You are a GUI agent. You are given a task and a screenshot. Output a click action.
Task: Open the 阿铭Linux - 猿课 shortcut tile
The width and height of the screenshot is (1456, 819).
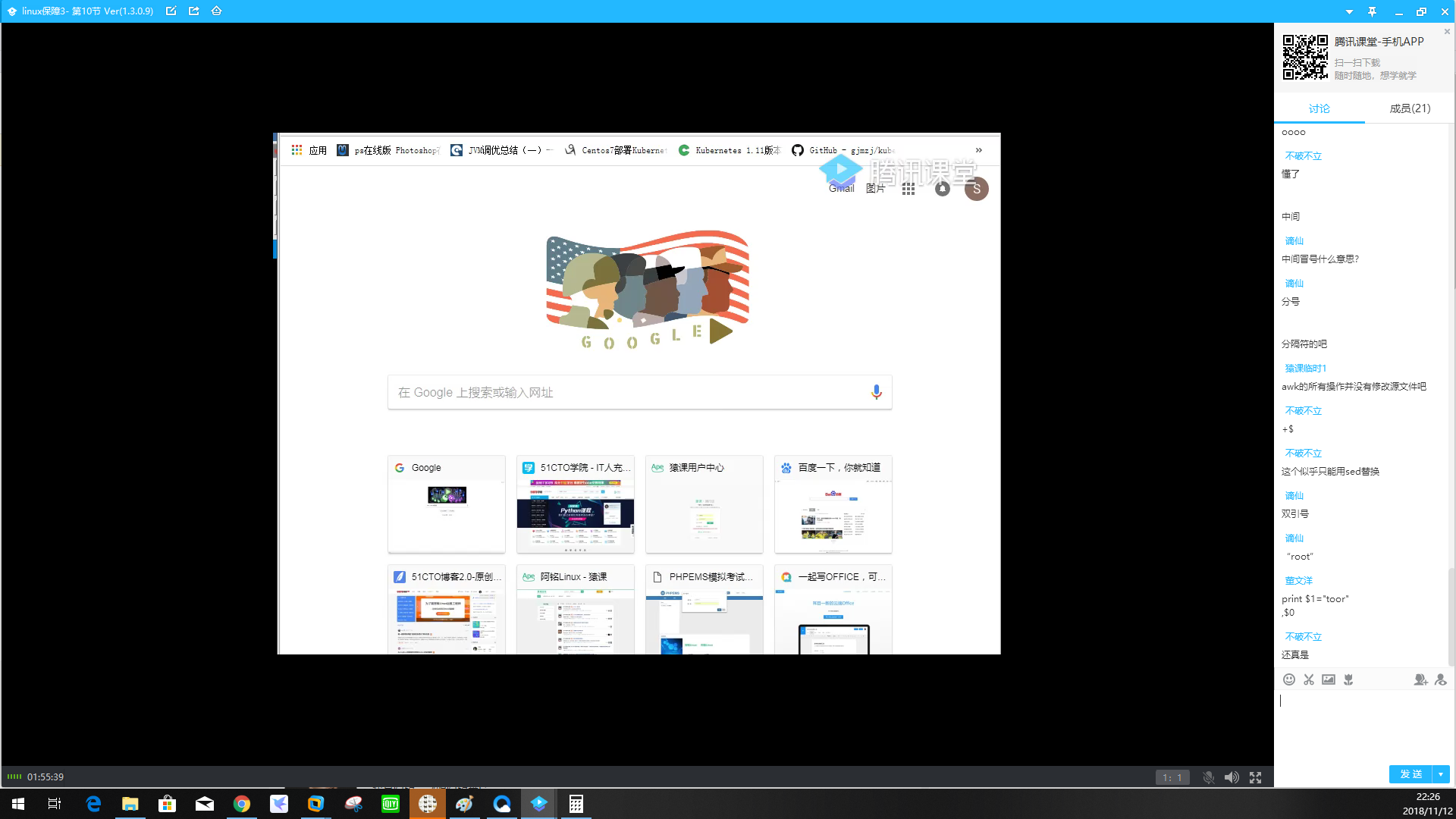(576, 610)
